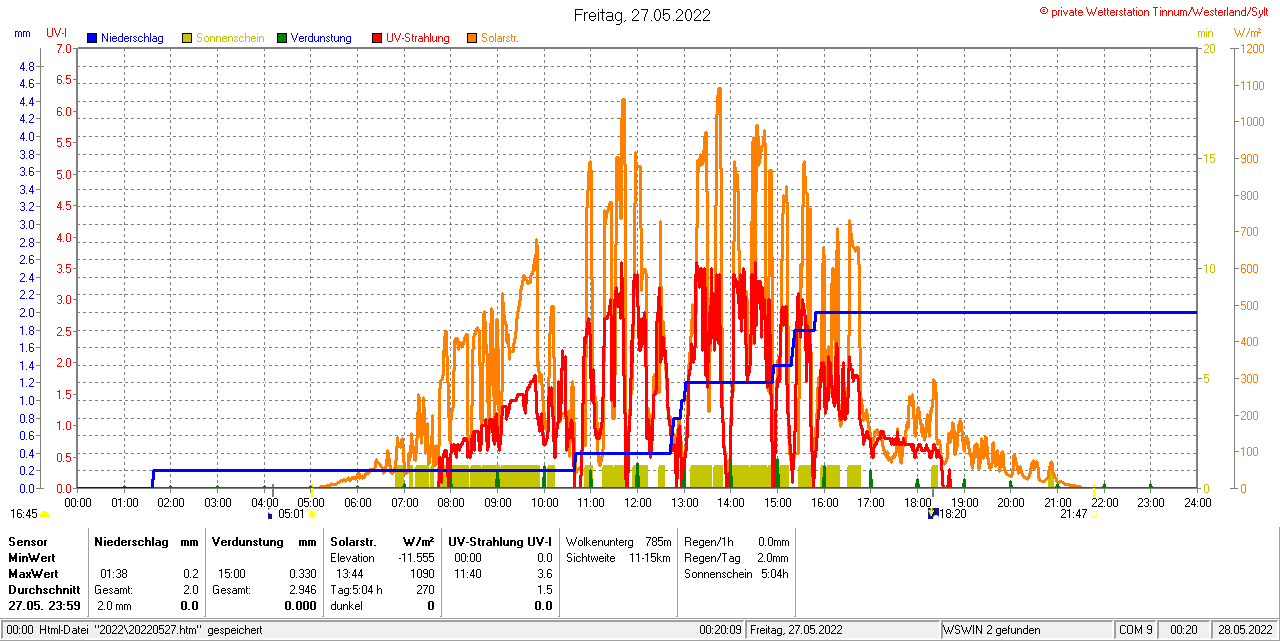Click the Sensor row header in table
This screenshot has height=641, width=1280.
pos(27,541)
